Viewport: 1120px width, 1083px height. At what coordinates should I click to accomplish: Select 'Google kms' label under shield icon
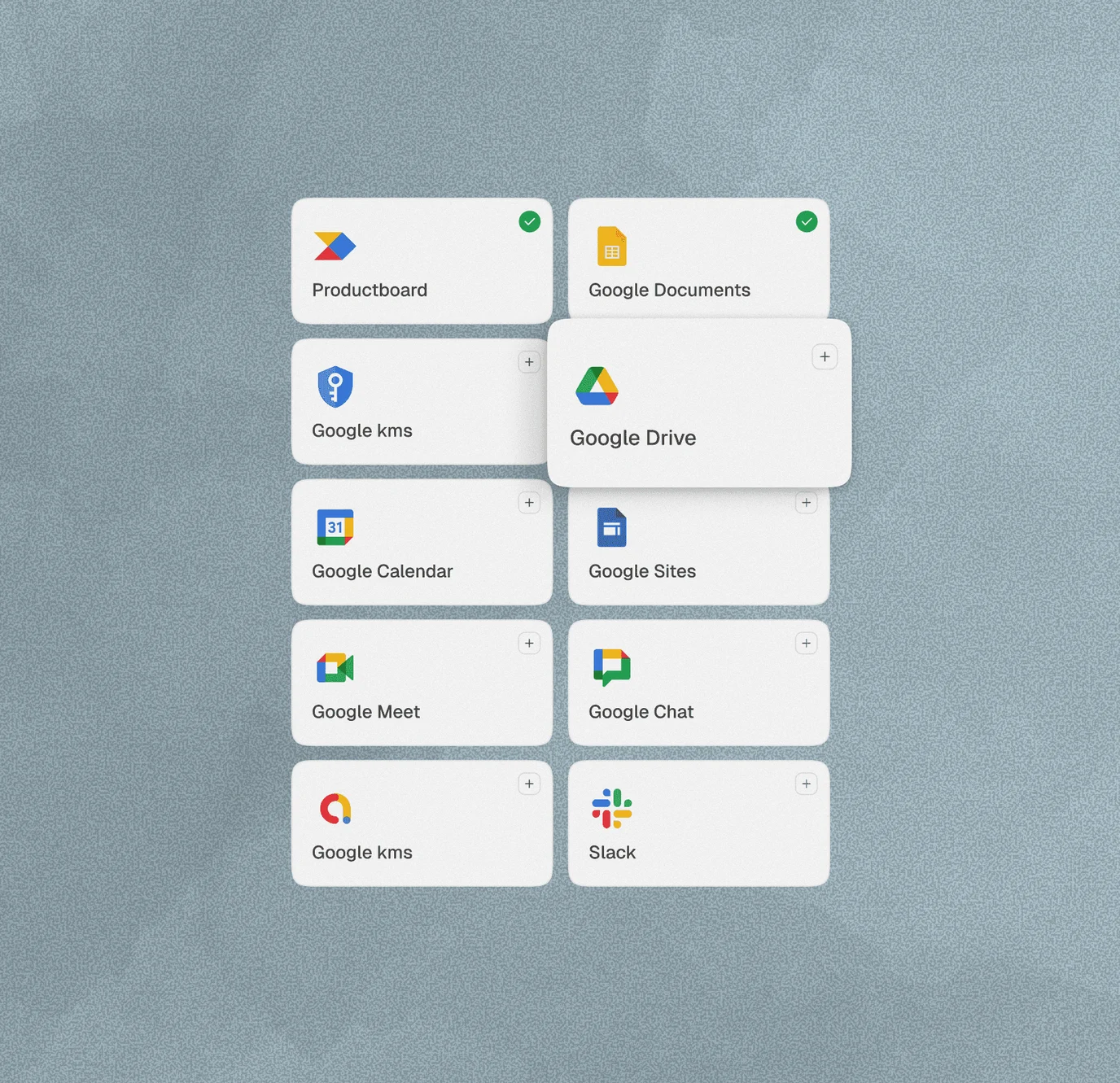click(x=362, y=430)
